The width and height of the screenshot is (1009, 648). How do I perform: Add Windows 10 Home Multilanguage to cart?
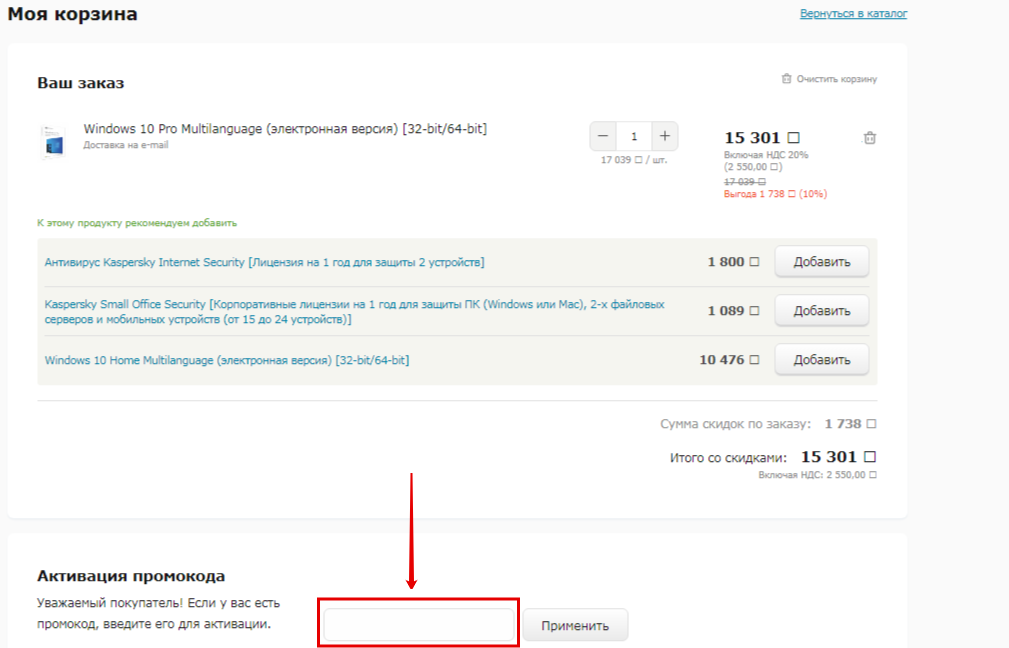pos(822,360)
